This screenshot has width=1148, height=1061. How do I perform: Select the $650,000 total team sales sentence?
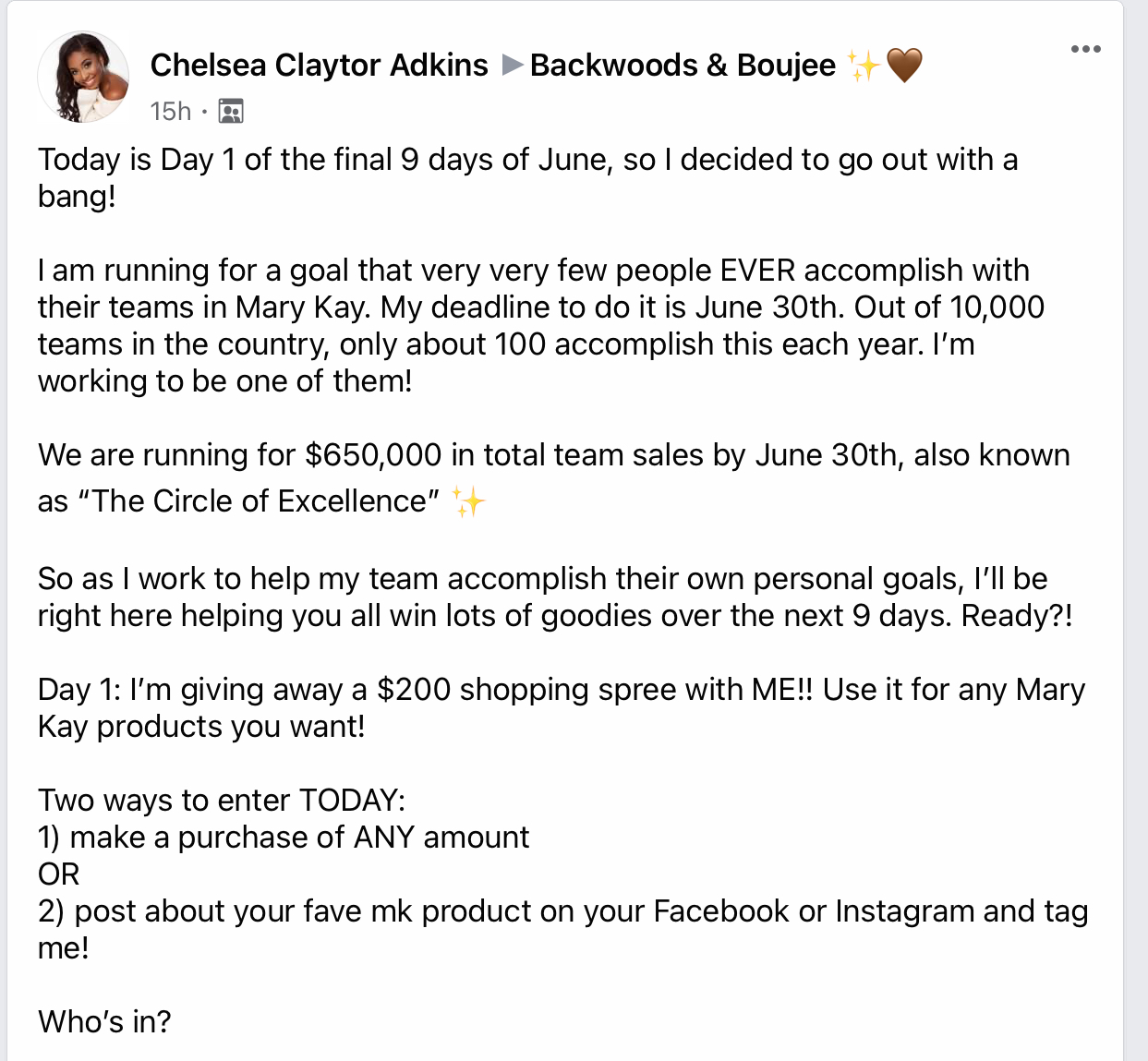554,477
